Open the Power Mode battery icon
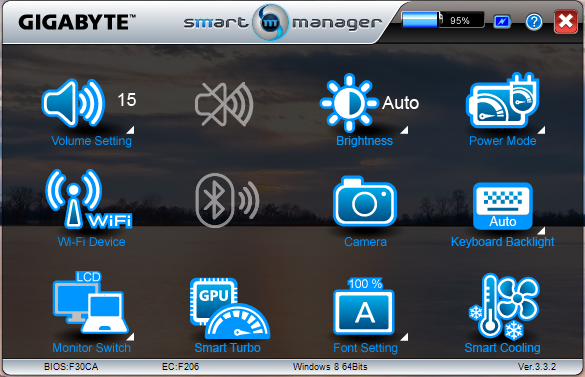 coord(503,100)
